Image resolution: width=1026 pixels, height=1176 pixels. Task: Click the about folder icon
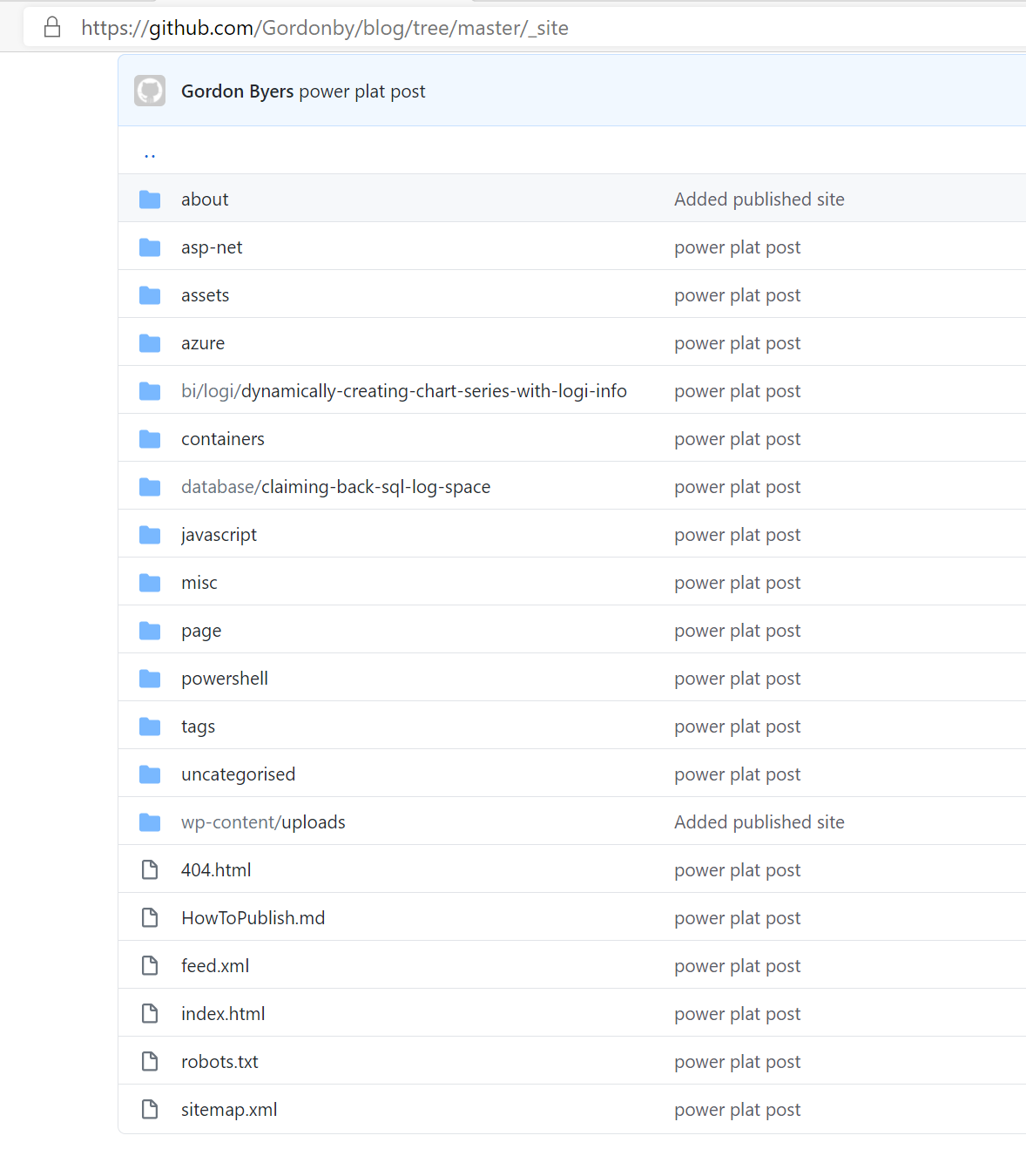click(x=150, y=199)
